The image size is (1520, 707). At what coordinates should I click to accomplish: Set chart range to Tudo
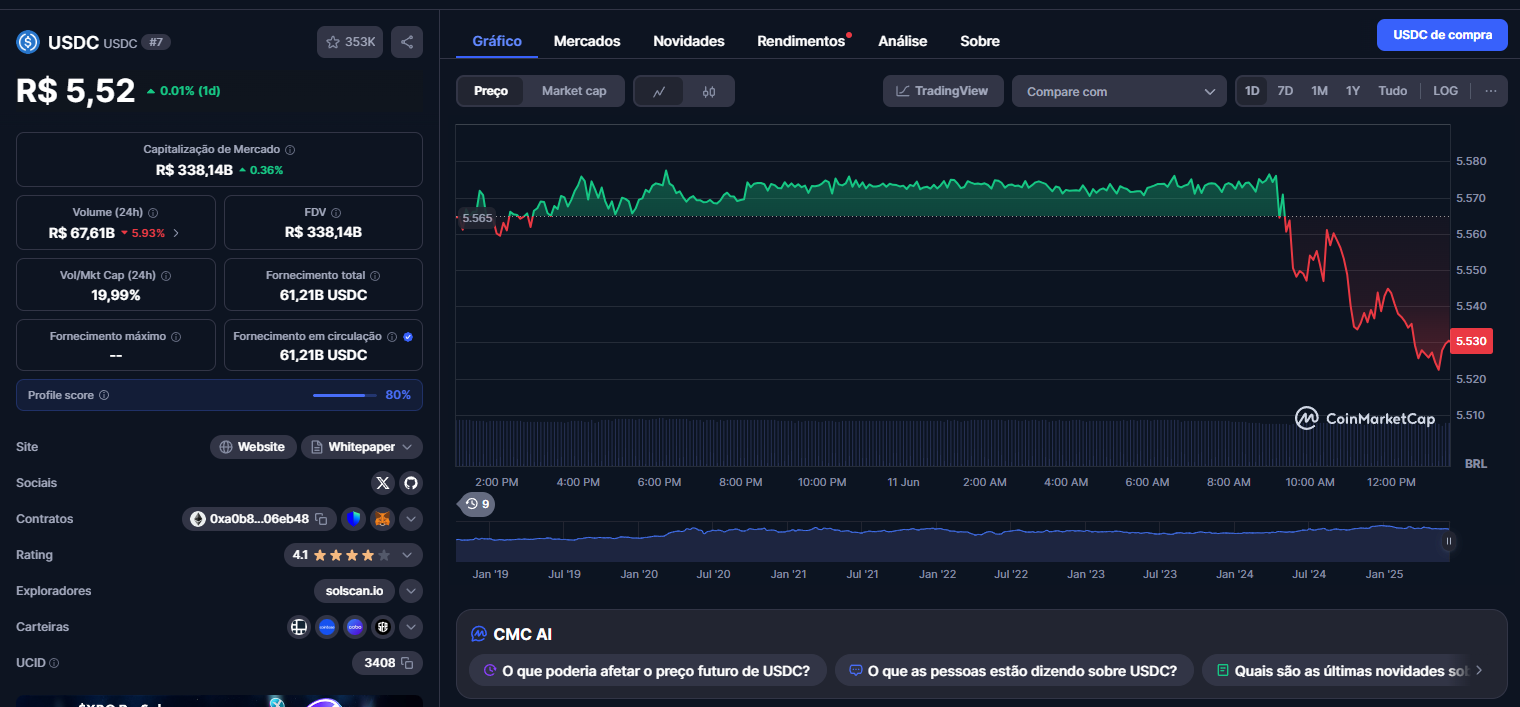click(1393, 91)
